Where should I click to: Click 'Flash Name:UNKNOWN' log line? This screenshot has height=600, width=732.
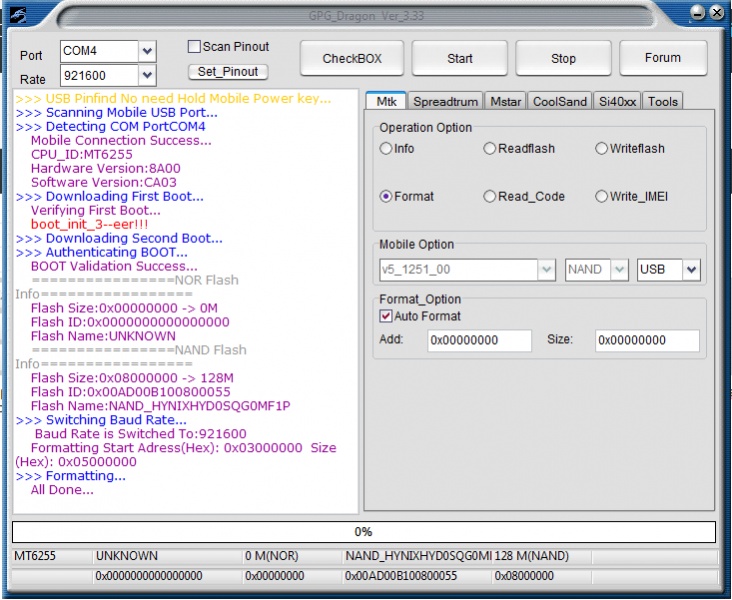(x=103, y=336)
